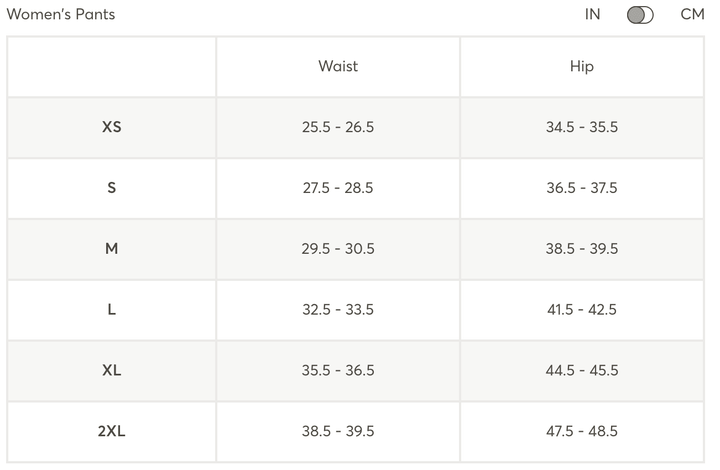Viewport: 720px width, 470px height.
Task: Click the 2XL hip value 47.5 - 48.5
Action: [x=582, y=432]
